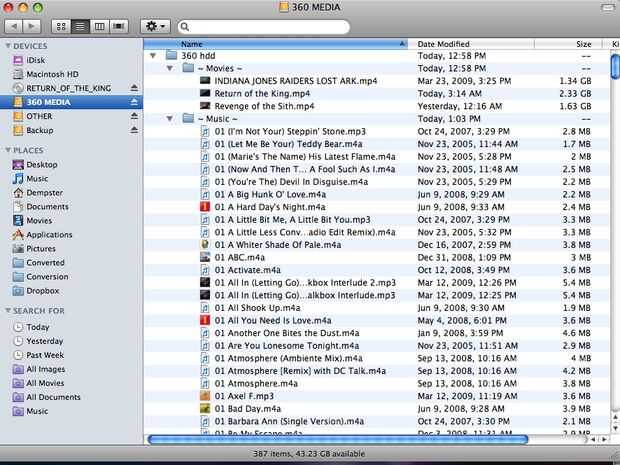Screen dimensions: 620x465
Task: Eject the OTHER volume
Action: [x=134, y=116]
